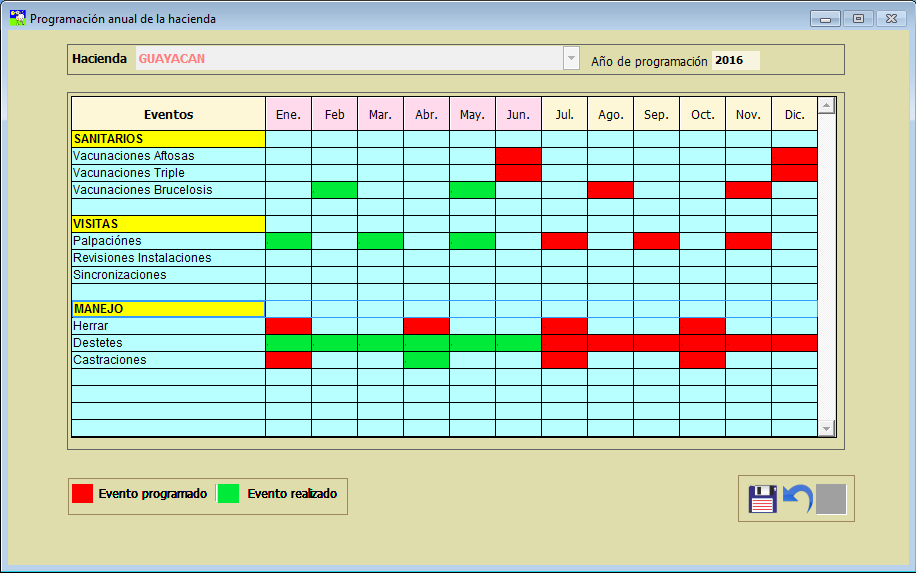Toggle Castraciones cell for April
This screenshot has width=916, height=573.
pos(426,360)
